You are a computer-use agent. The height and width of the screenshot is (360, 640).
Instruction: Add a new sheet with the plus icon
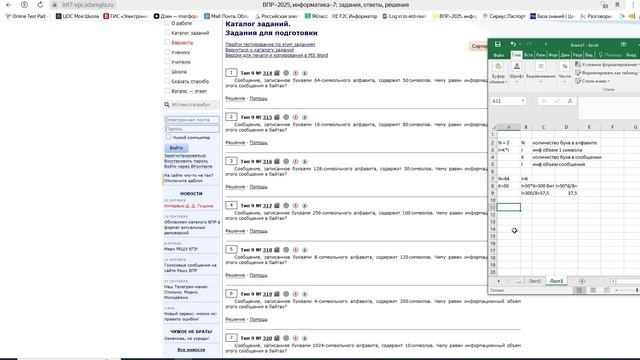(582, 281)
